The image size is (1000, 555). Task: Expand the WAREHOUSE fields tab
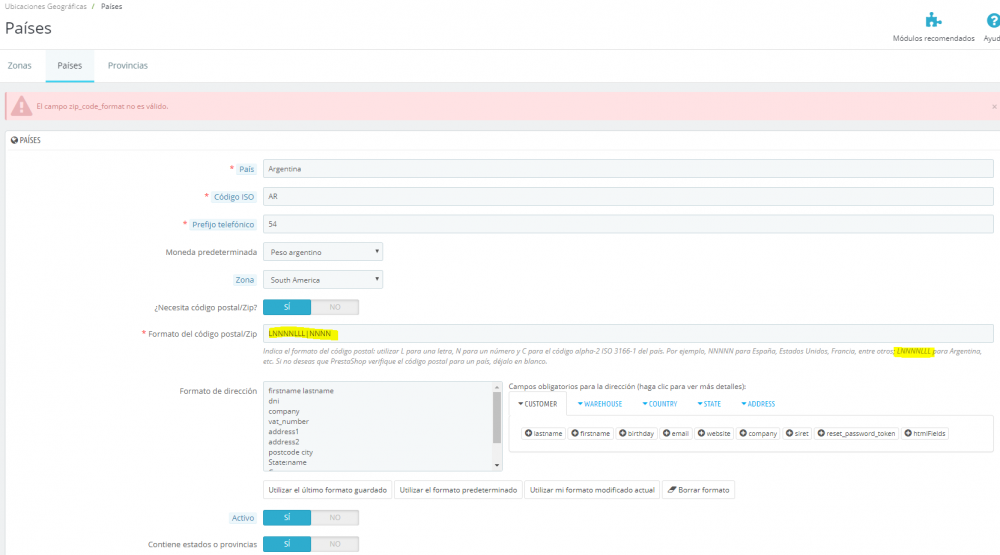pyautogui.click(x=599, y=404)
